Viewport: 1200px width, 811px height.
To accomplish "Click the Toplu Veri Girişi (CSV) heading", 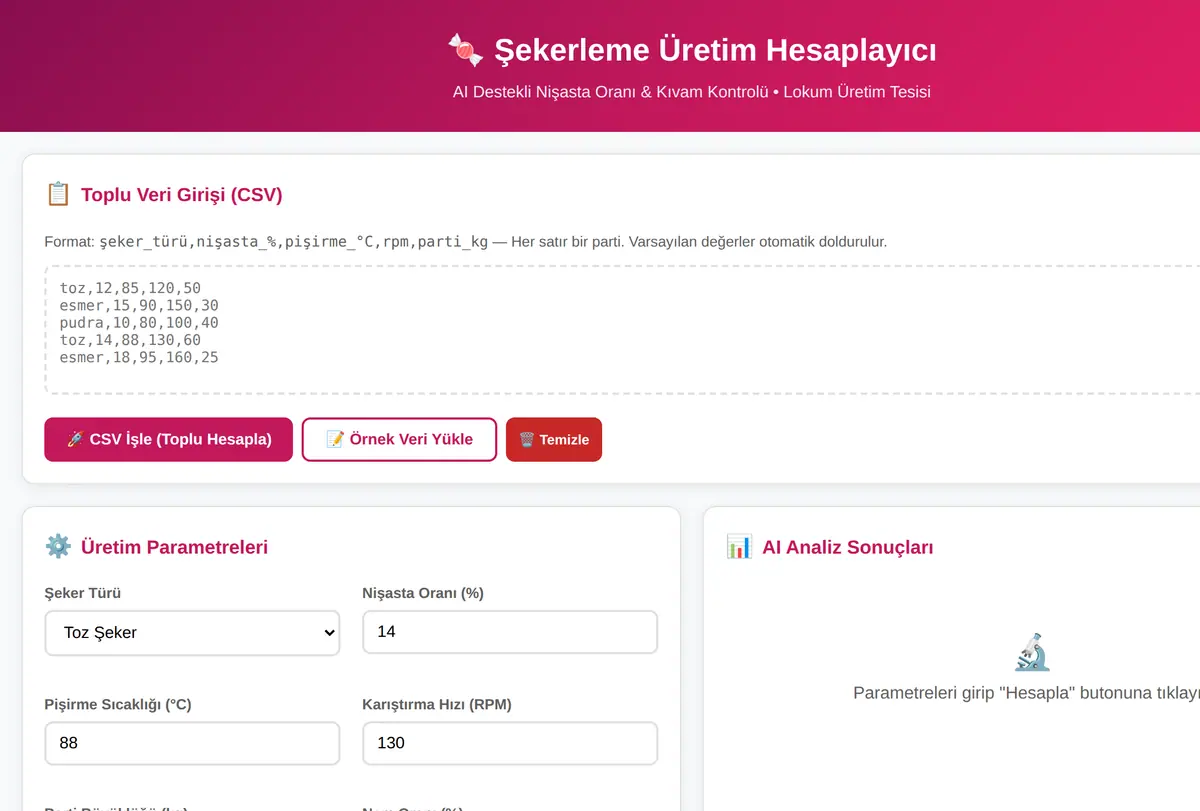I will [181, 194].
